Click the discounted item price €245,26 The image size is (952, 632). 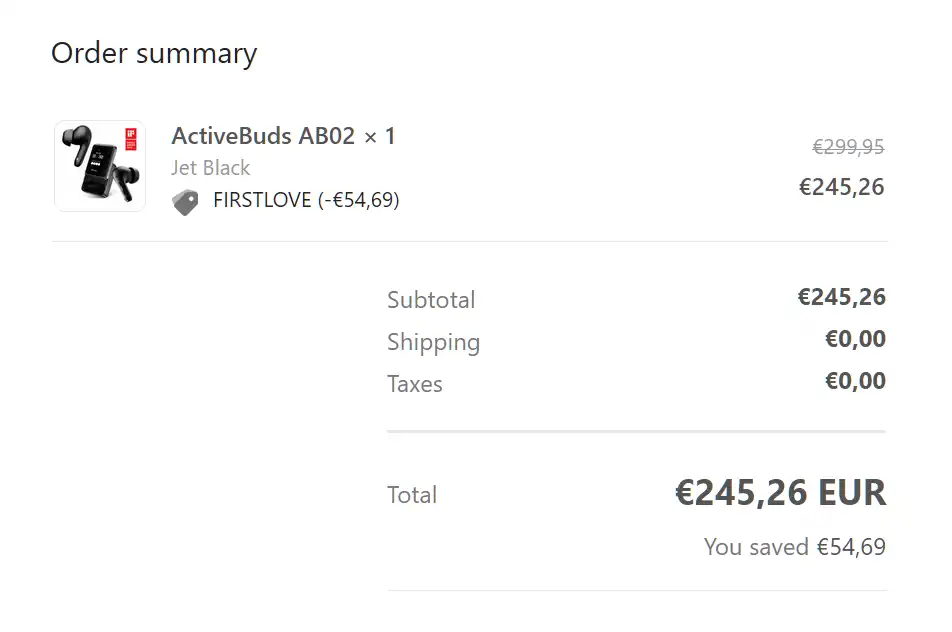pos(842,187)
